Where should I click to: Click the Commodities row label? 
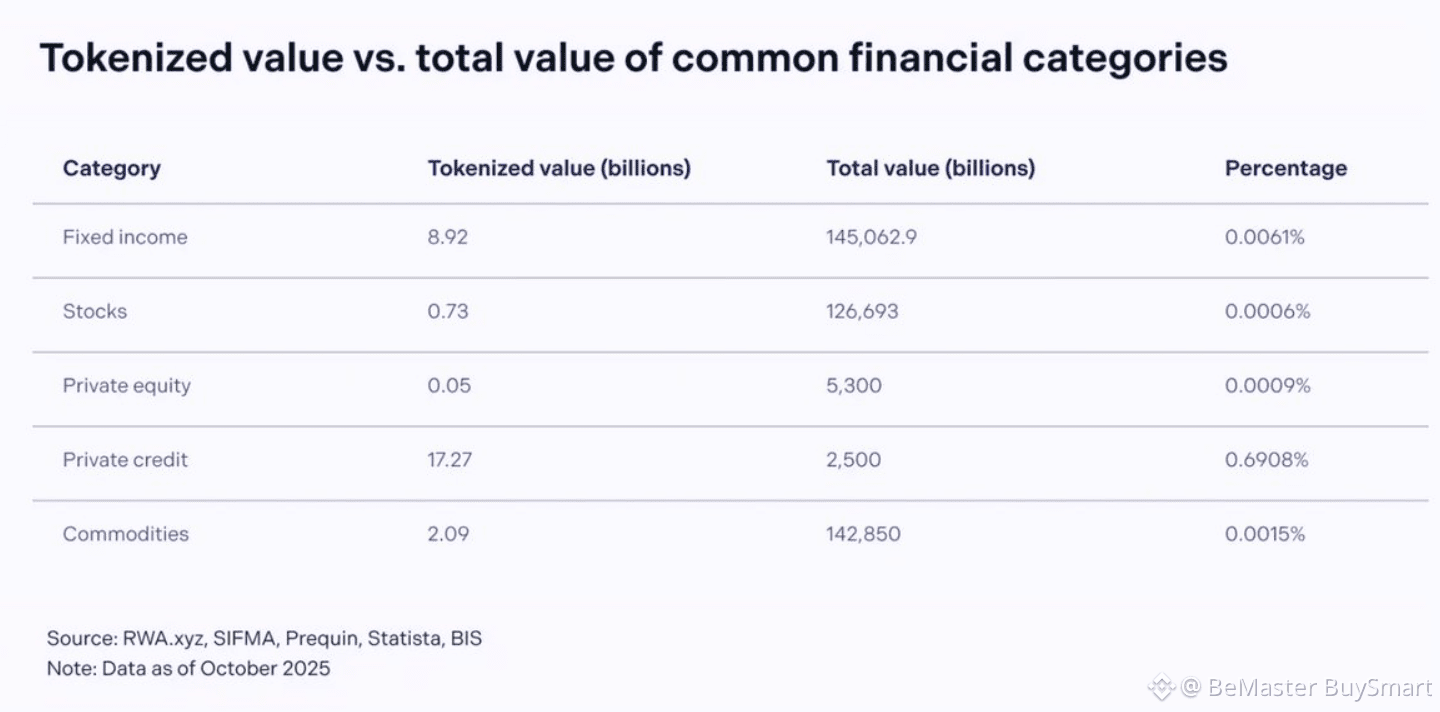tap(125, 534)
